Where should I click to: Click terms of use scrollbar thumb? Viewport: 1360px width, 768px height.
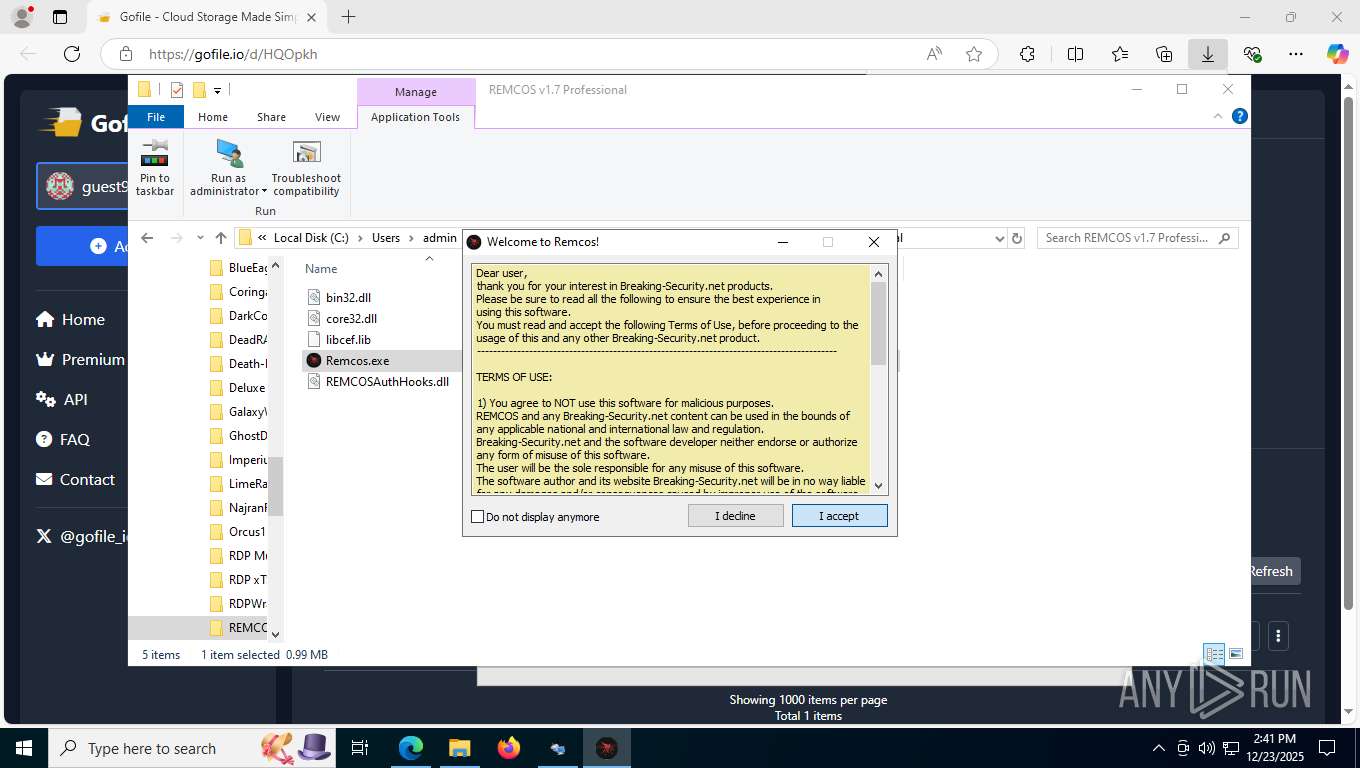tap(879, 323)
